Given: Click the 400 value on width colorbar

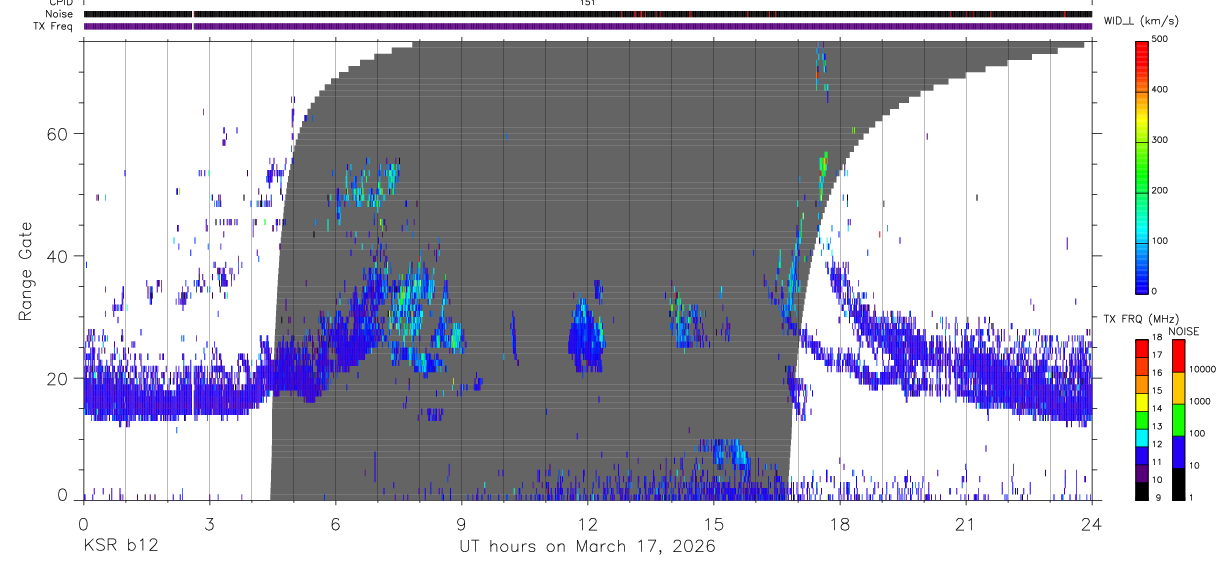Looking at the screenshot, I should click(x=1159, y=90).
